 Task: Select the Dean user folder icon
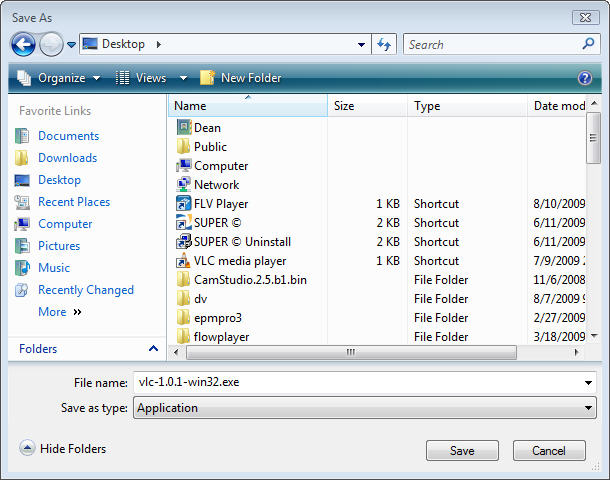click(184, 127)
